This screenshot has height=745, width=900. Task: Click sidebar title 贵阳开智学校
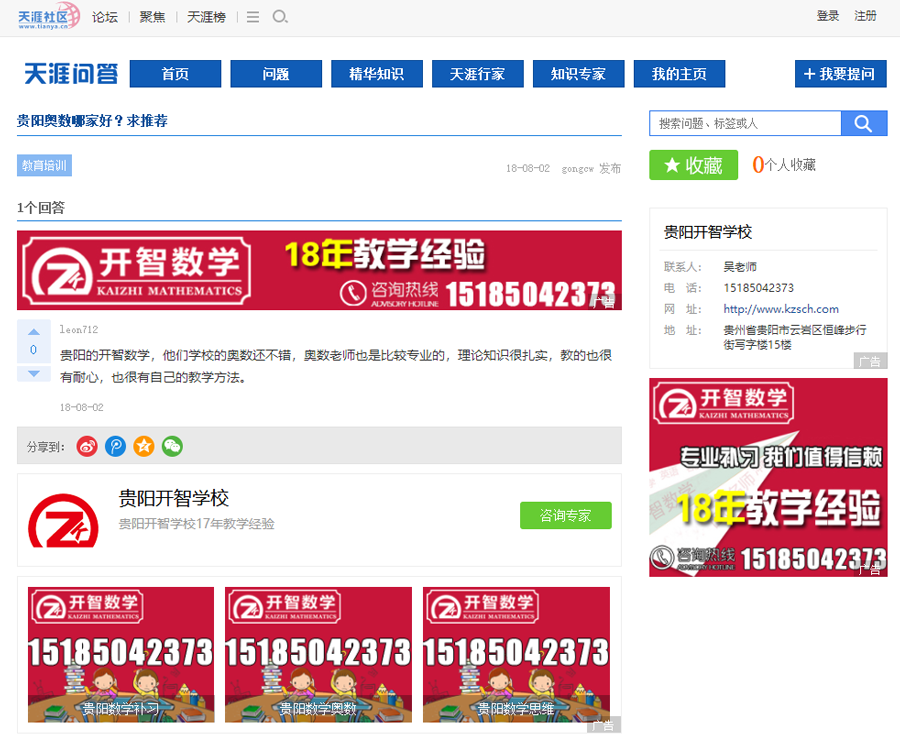click(x=708, y=232)
